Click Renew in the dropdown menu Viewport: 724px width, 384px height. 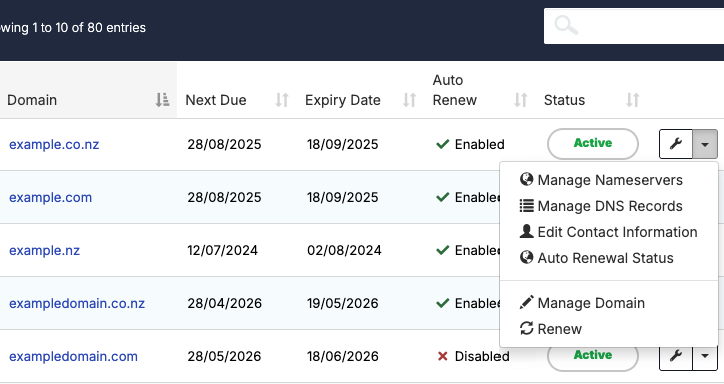click(550, 329)
